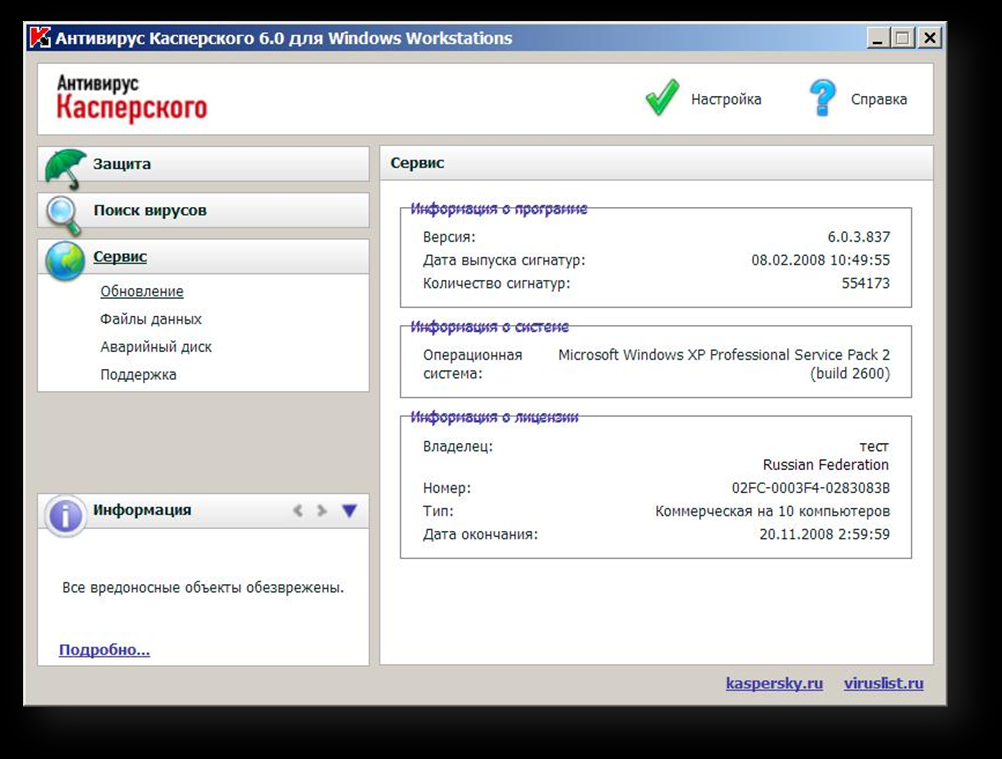Click the blue question mark help icon
The image size is (1002, 759).
point(822,98)
